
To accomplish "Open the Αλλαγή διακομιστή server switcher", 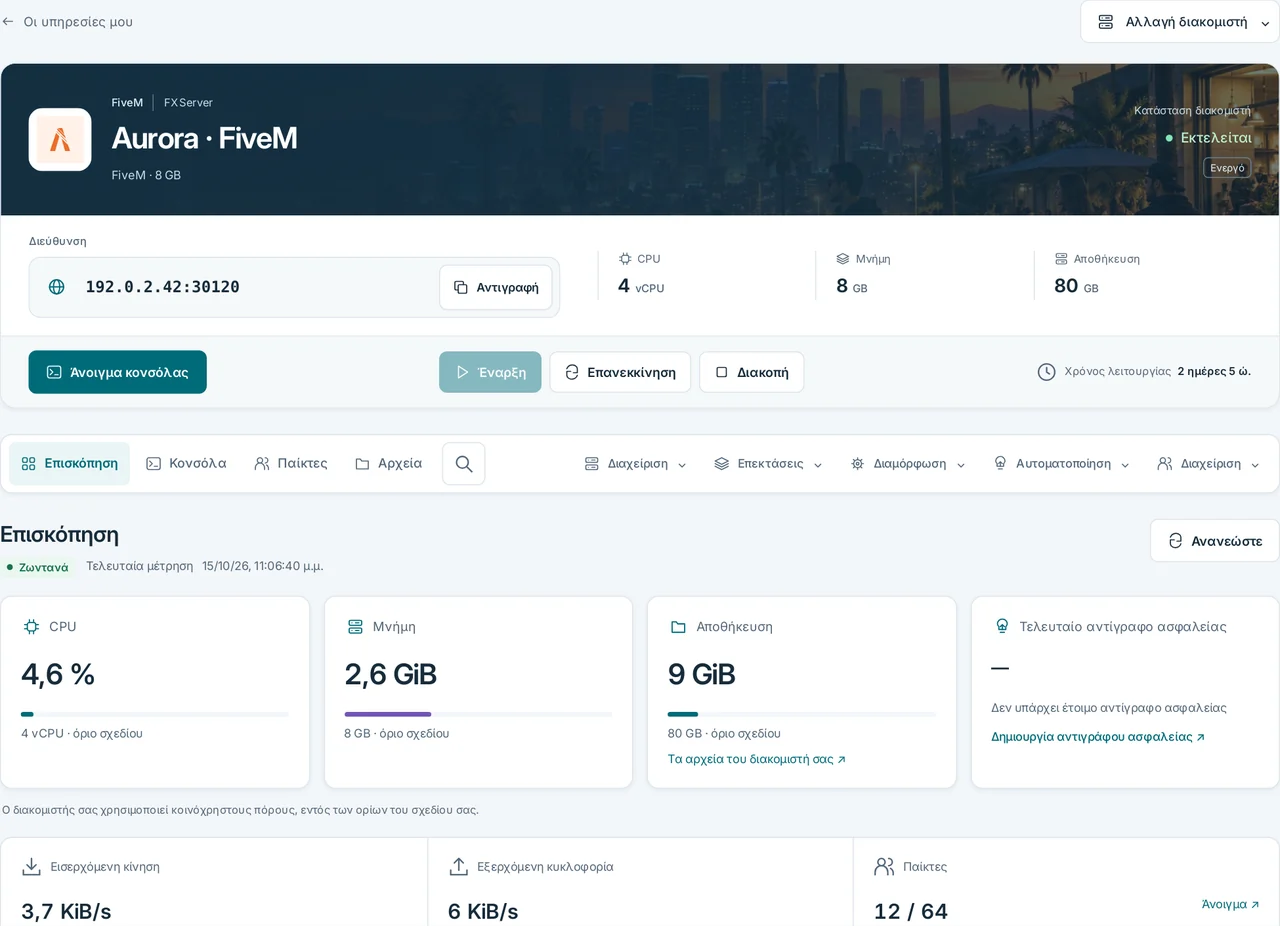I will click(1180, 22).
